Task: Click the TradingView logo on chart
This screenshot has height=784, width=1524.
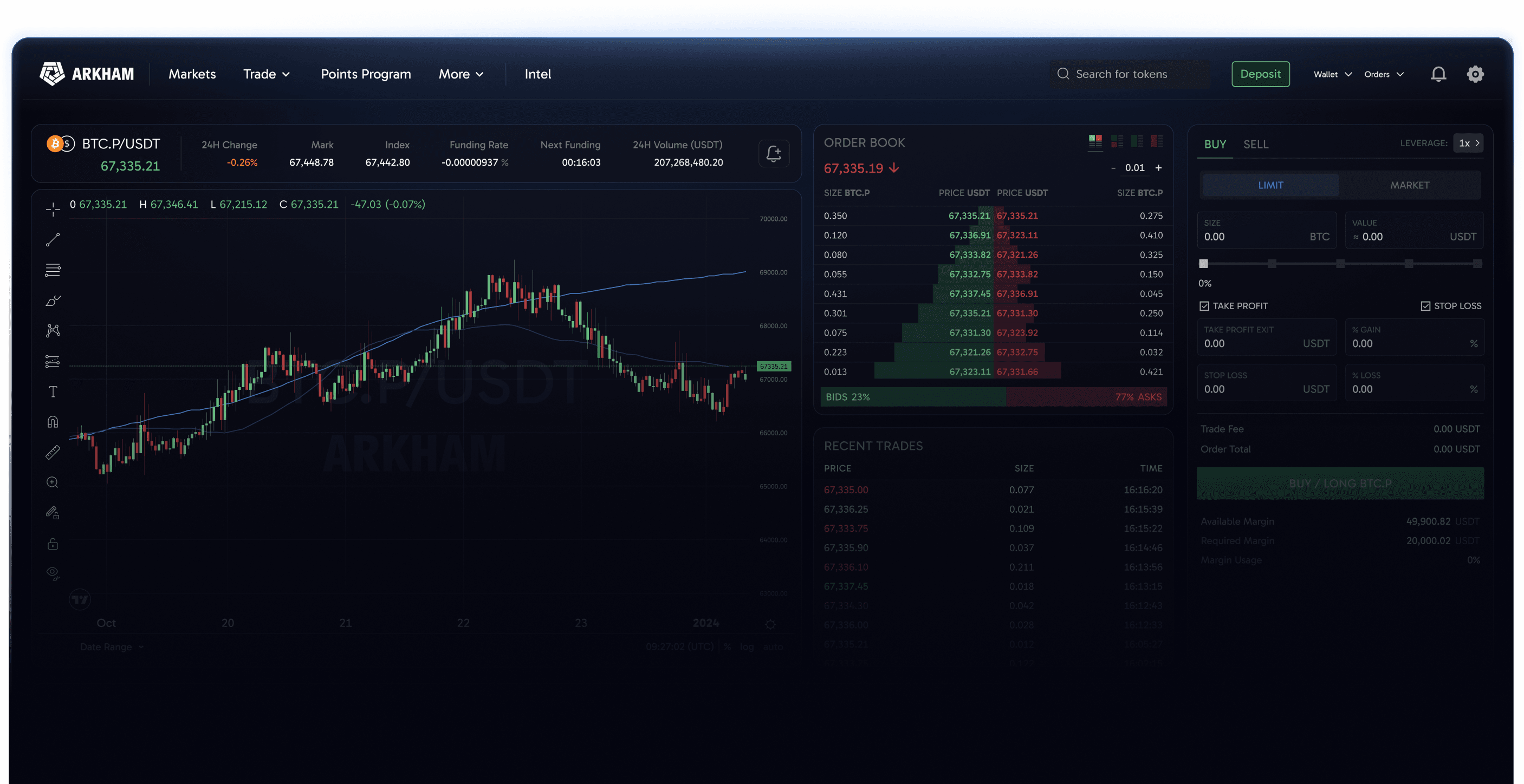Action: [80, 599]
